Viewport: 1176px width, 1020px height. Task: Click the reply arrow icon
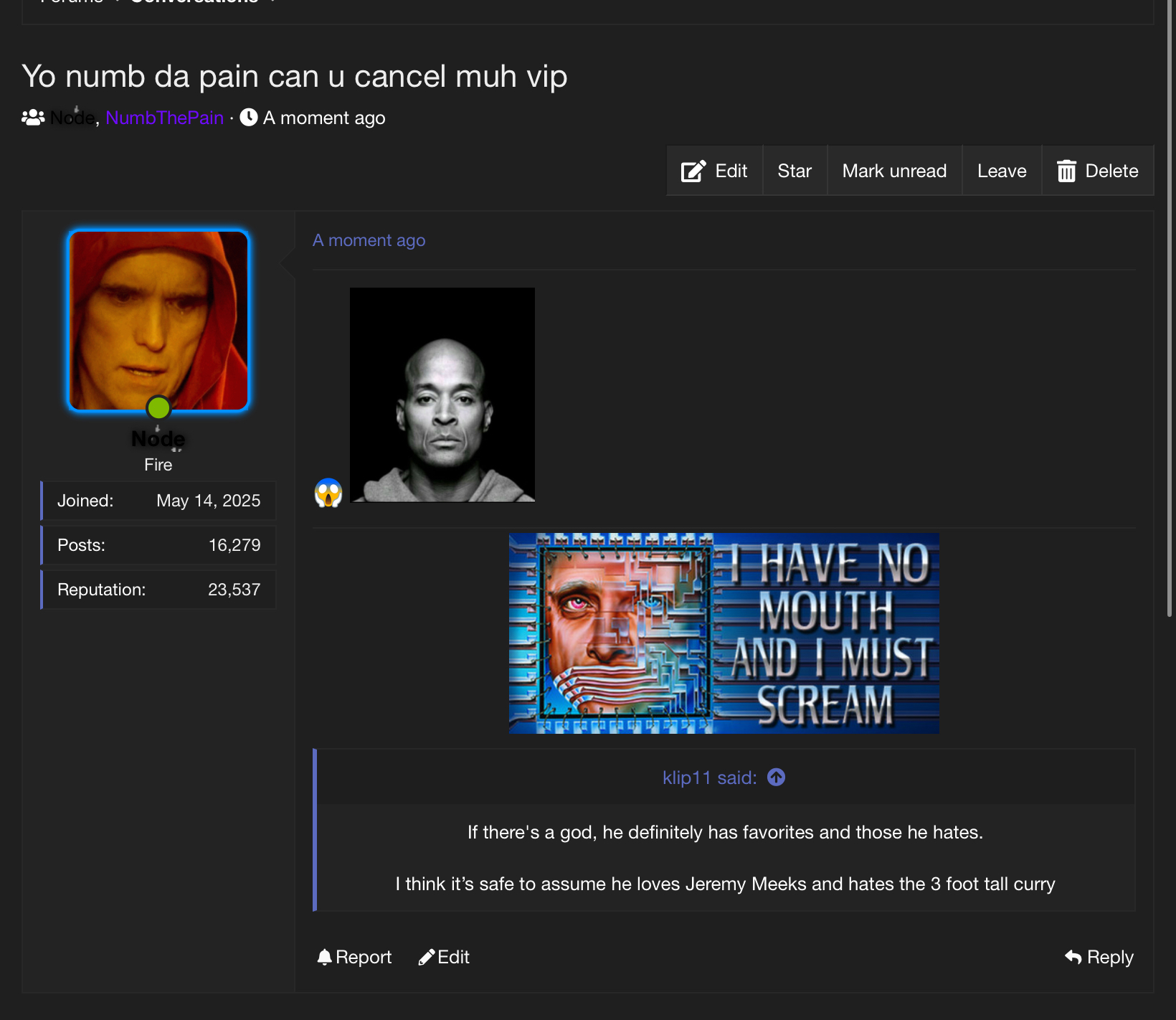pyautogui.click(x=1073, y=957)
